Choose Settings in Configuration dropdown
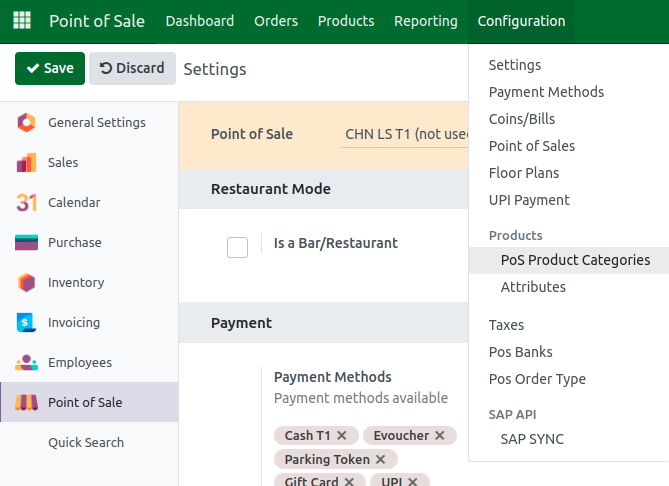Image resolution: width=669 pixels, height=486 pixels. coord(515,65)
